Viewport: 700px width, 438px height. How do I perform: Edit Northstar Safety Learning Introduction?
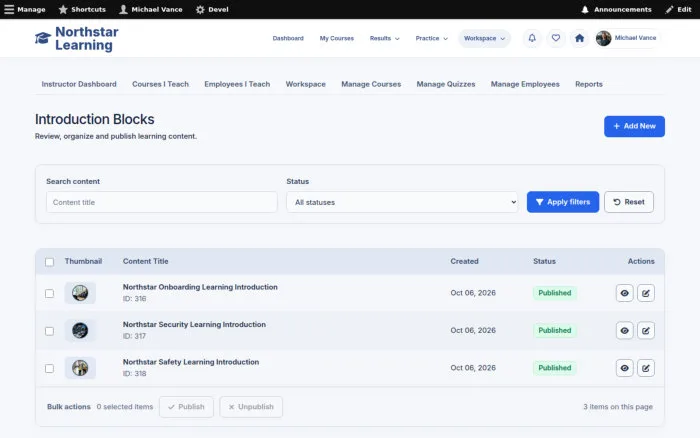click(646, 368)
